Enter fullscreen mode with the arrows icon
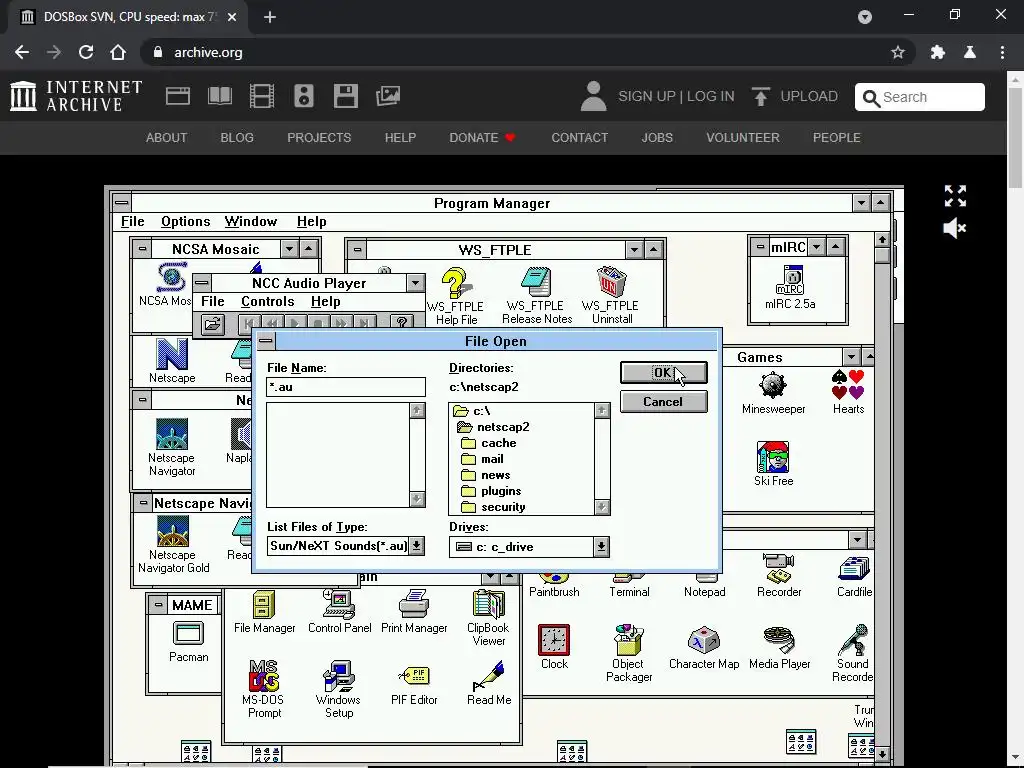The width and height of the screenshot is (1024, 768). click(x=955, y=195)
